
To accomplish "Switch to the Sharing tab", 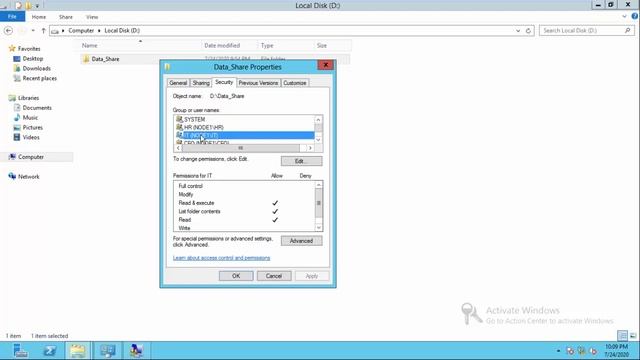I will (x=201, y=83).
